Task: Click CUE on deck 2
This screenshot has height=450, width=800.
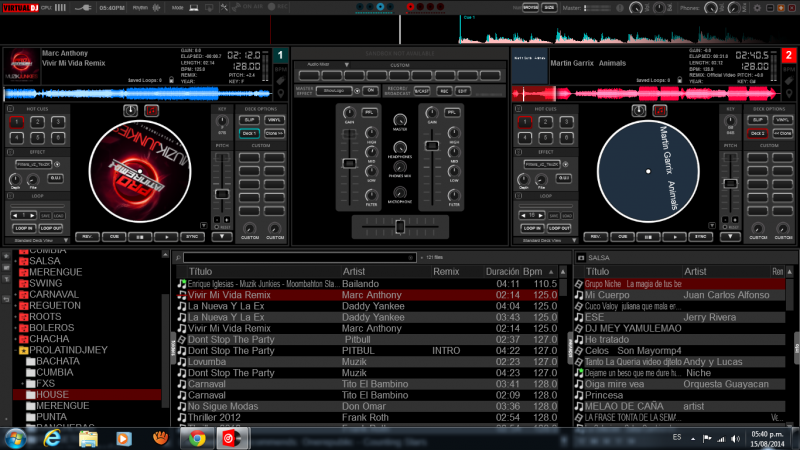Action: tap(622, 237)
